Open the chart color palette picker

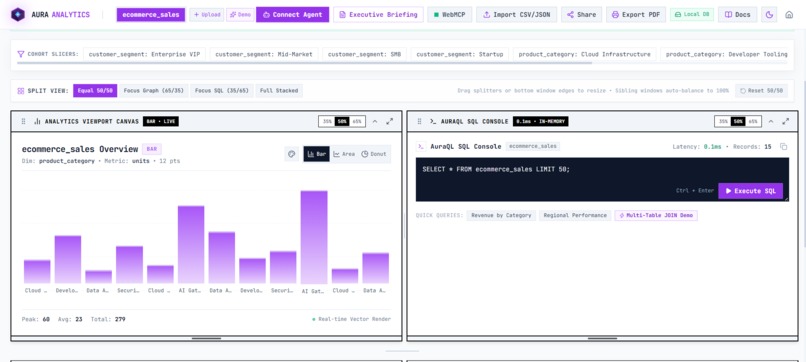click(x=291, y=154)
